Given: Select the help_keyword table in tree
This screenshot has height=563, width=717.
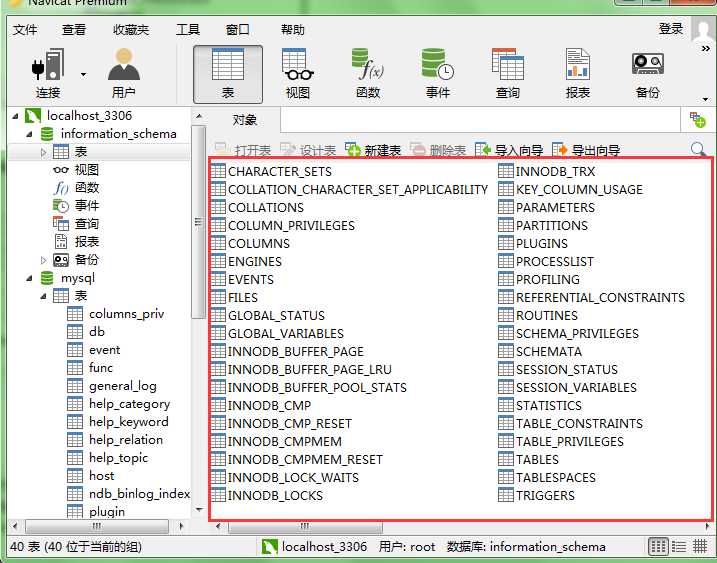Looking at the screenshot, I should 128,422.
